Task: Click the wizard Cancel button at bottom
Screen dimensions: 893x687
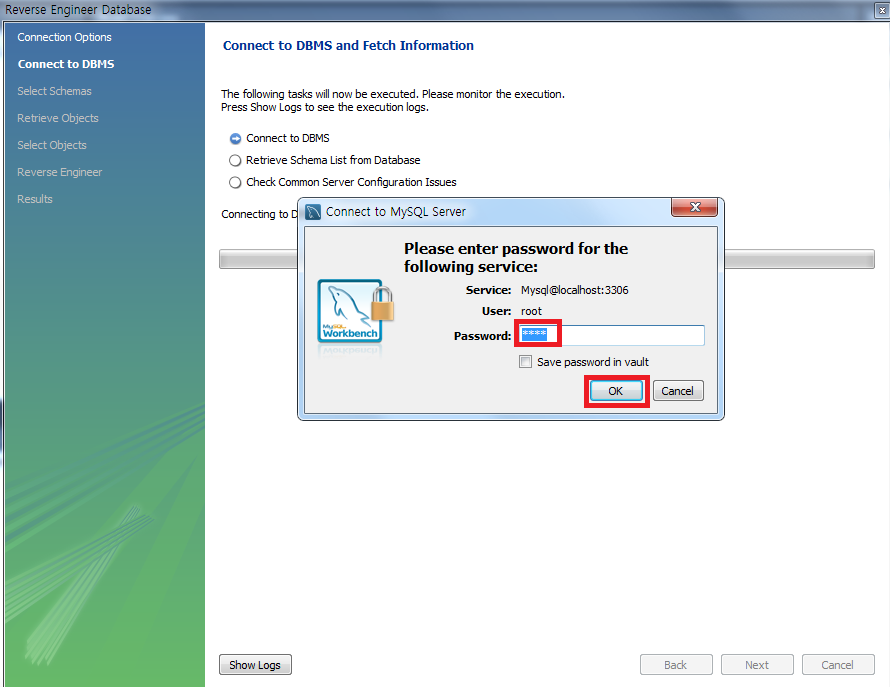Action: [838, 665]
